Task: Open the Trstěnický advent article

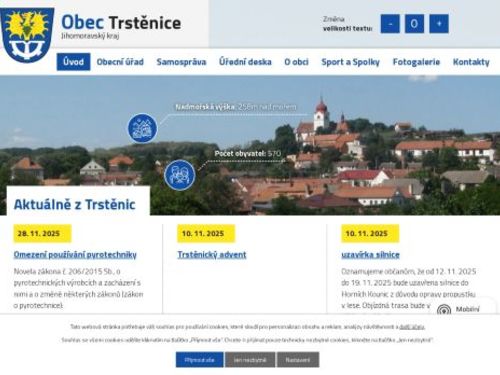Action: 212,255
